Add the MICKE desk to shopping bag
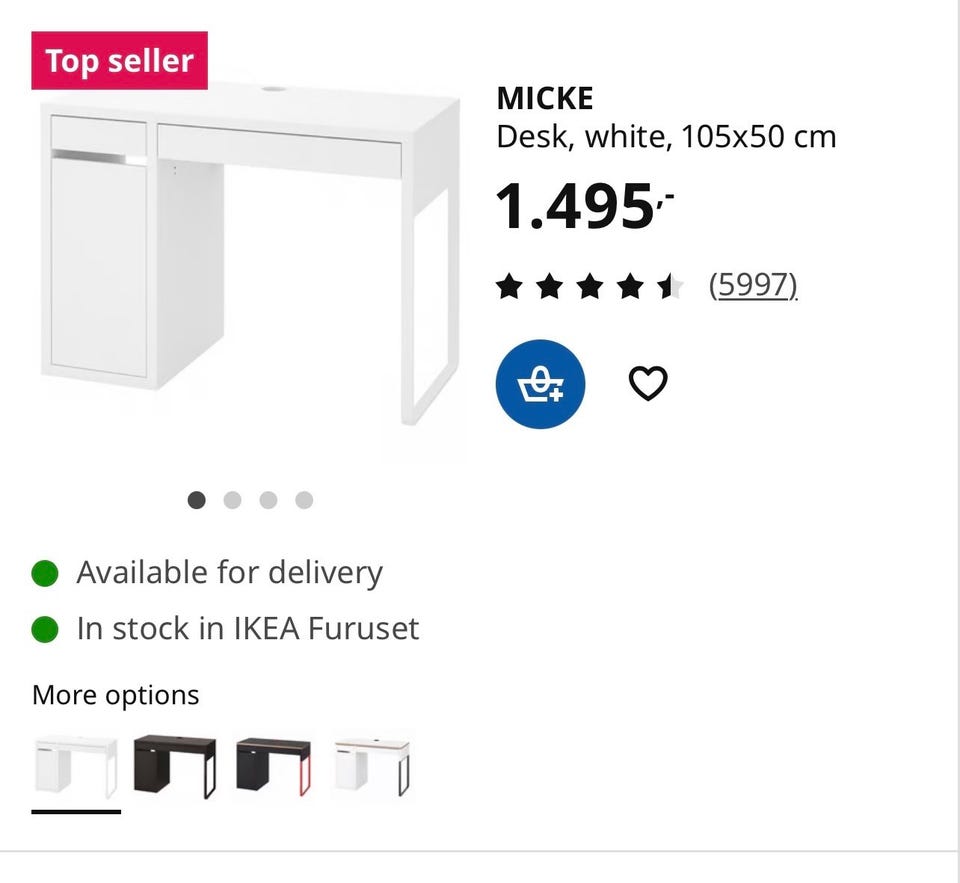Image resolution: width=960 pixels, height=883 pixels. pyautogui.click(x=540, y=384)
